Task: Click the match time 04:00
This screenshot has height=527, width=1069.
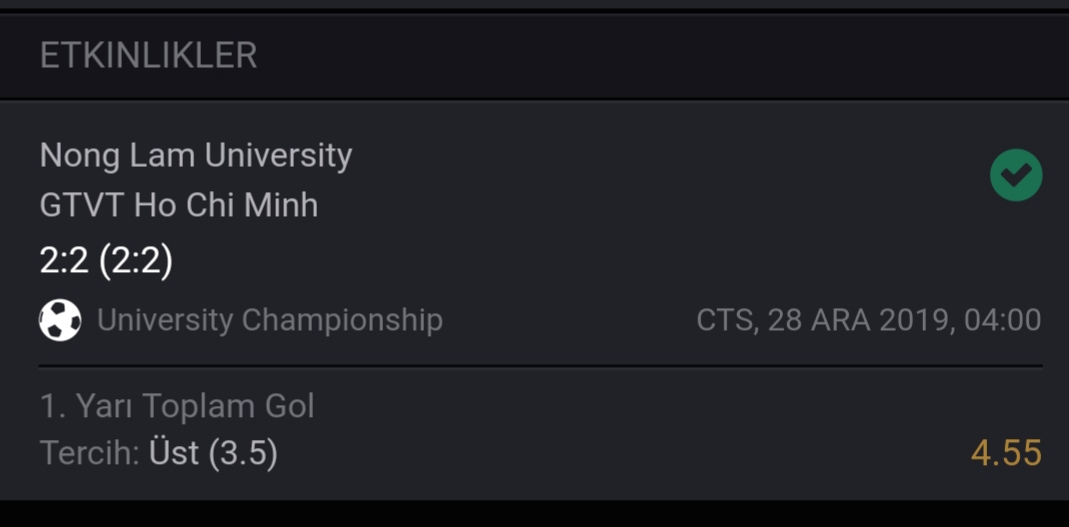Action: 1002,320
